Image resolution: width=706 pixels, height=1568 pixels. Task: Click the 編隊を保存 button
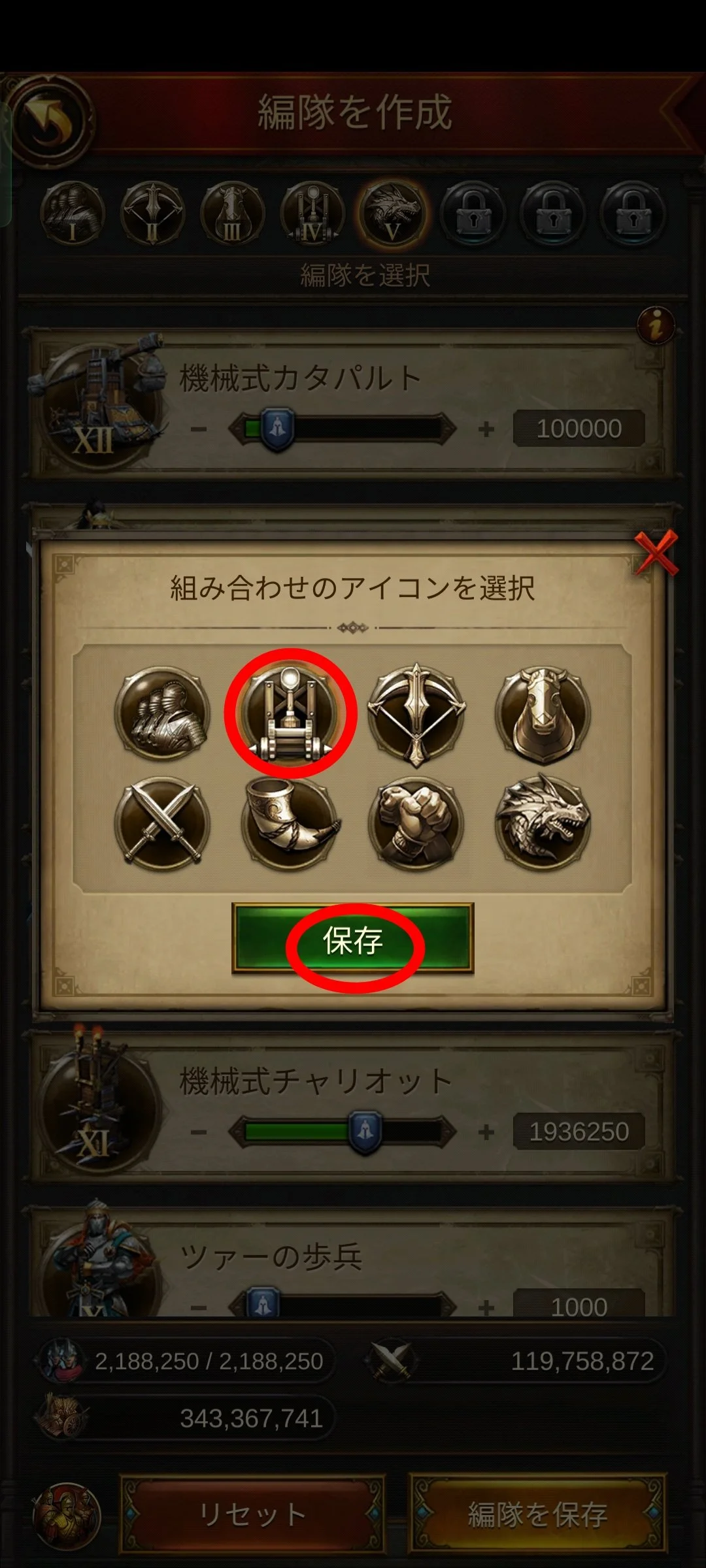[538, 1514]
